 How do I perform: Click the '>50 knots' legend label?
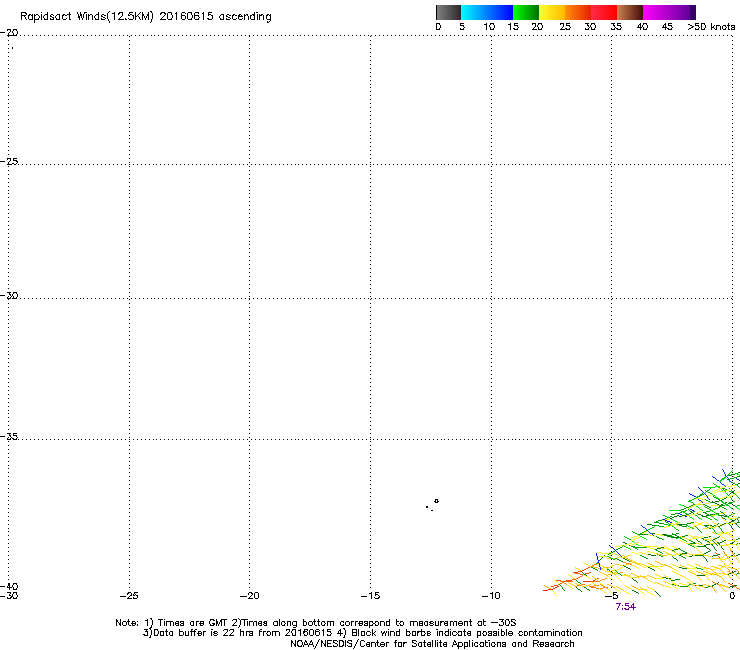click(x=711, y=27)
